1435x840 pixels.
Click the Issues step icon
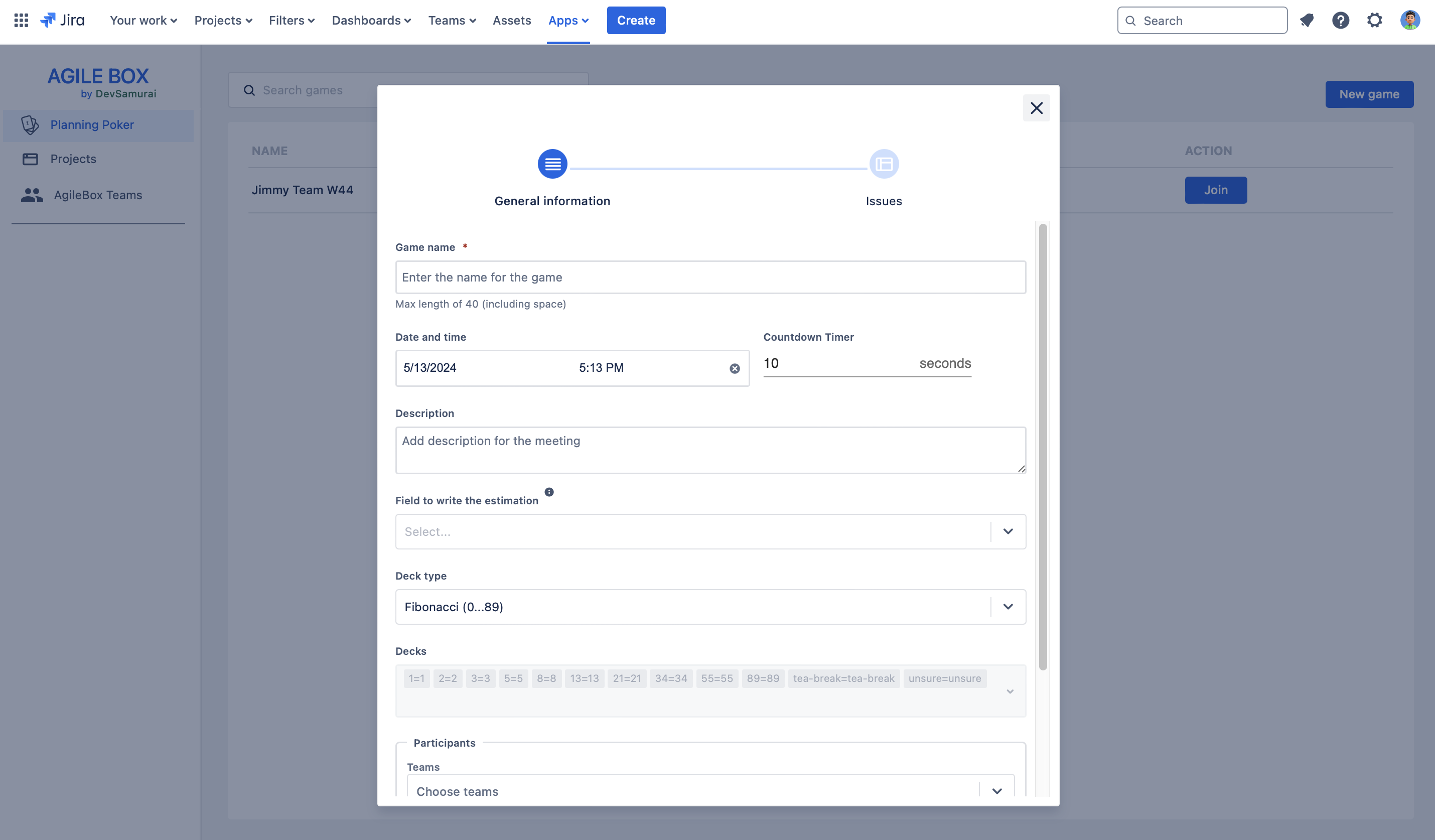[884, 164]
